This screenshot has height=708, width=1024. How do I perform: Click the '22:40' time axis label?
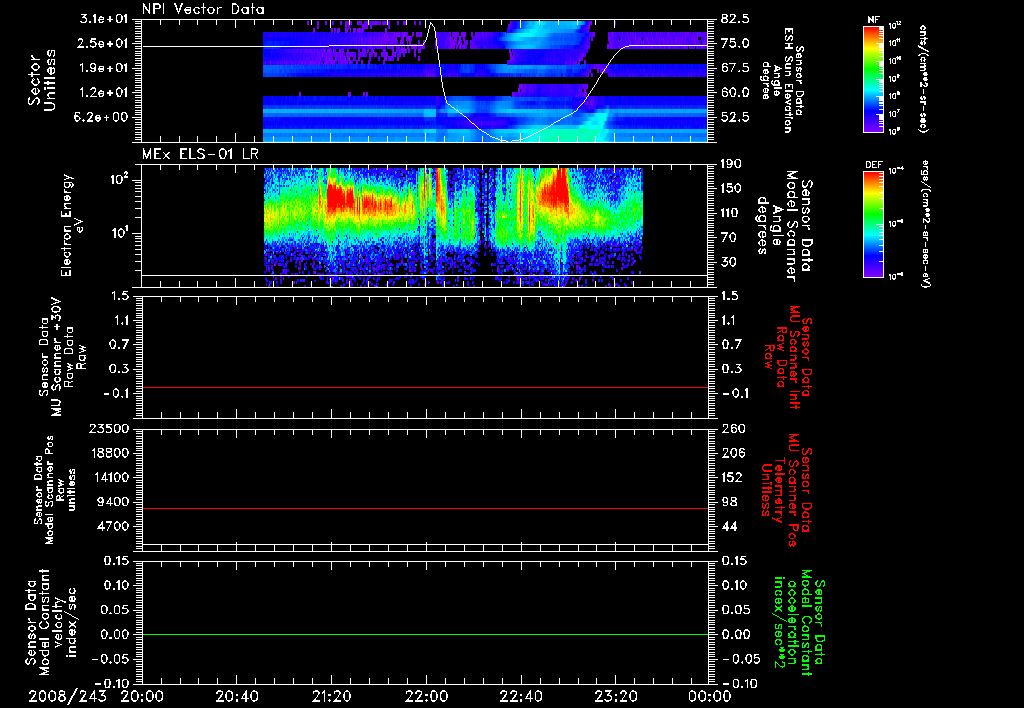(520, 696)
